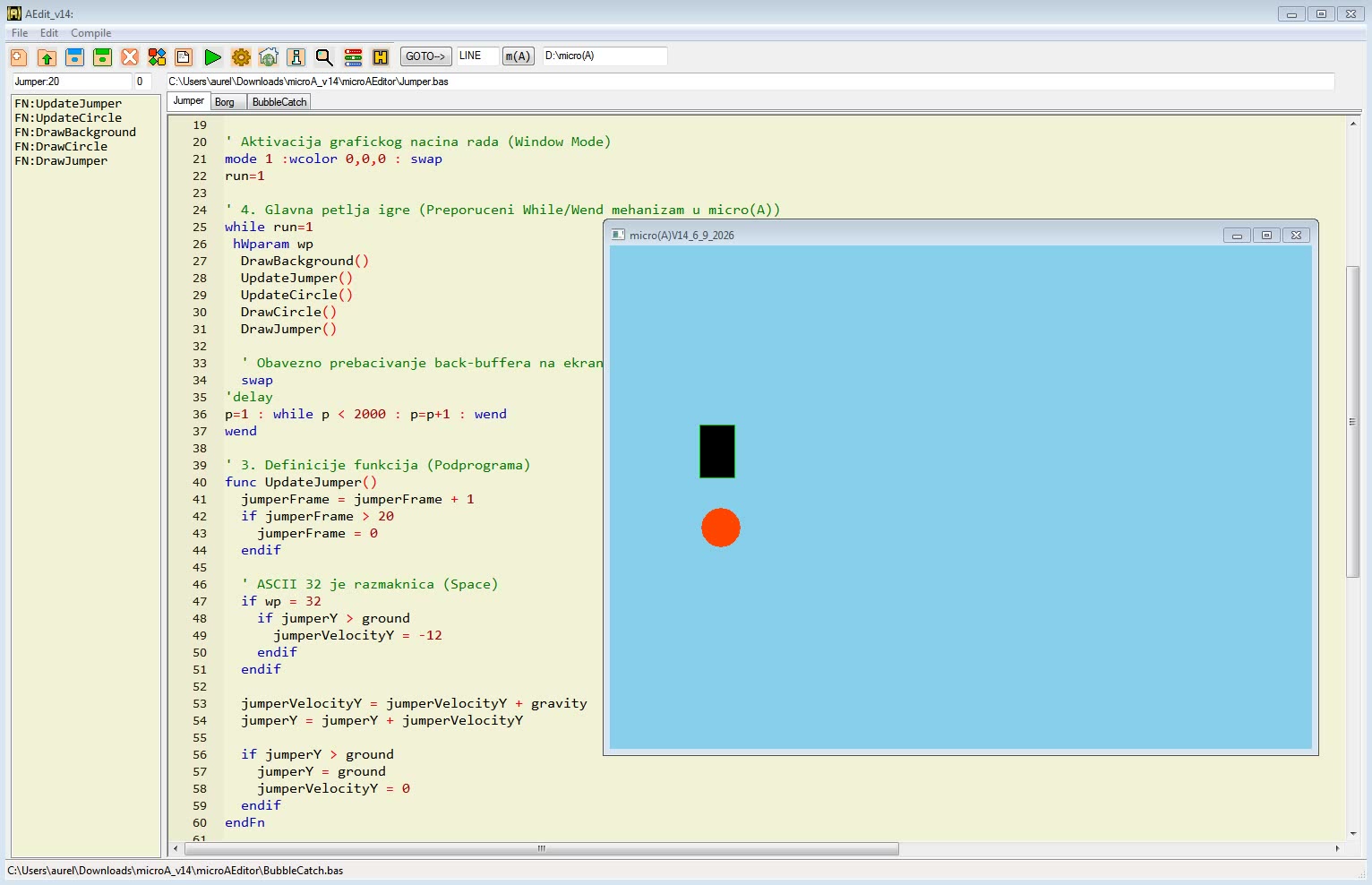
Task: Click the Open file icon with green up arrow
Action: 47,57
